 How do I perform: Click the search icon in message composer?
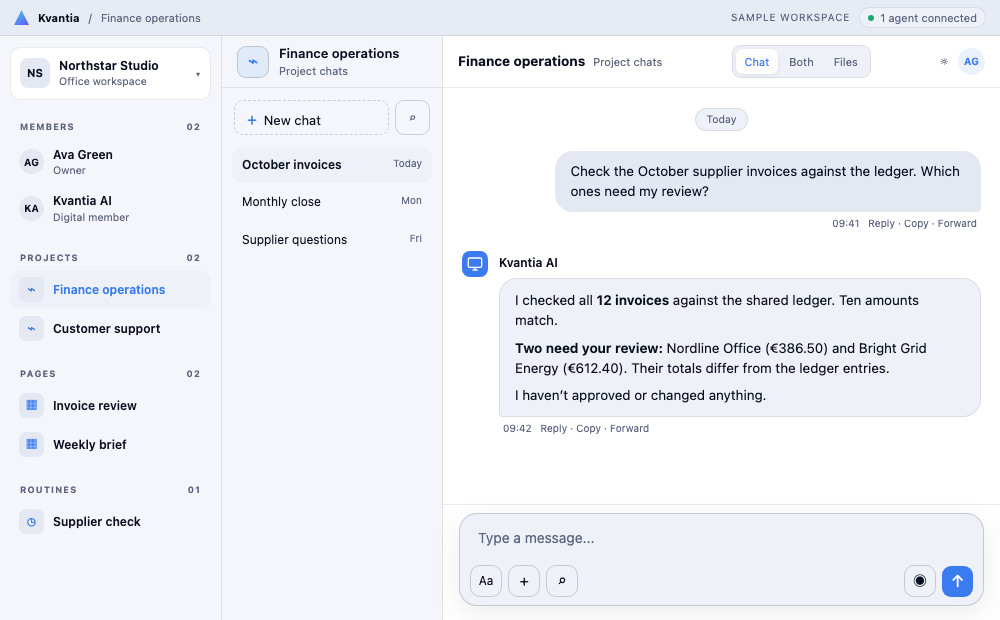[x=562, y=581]
